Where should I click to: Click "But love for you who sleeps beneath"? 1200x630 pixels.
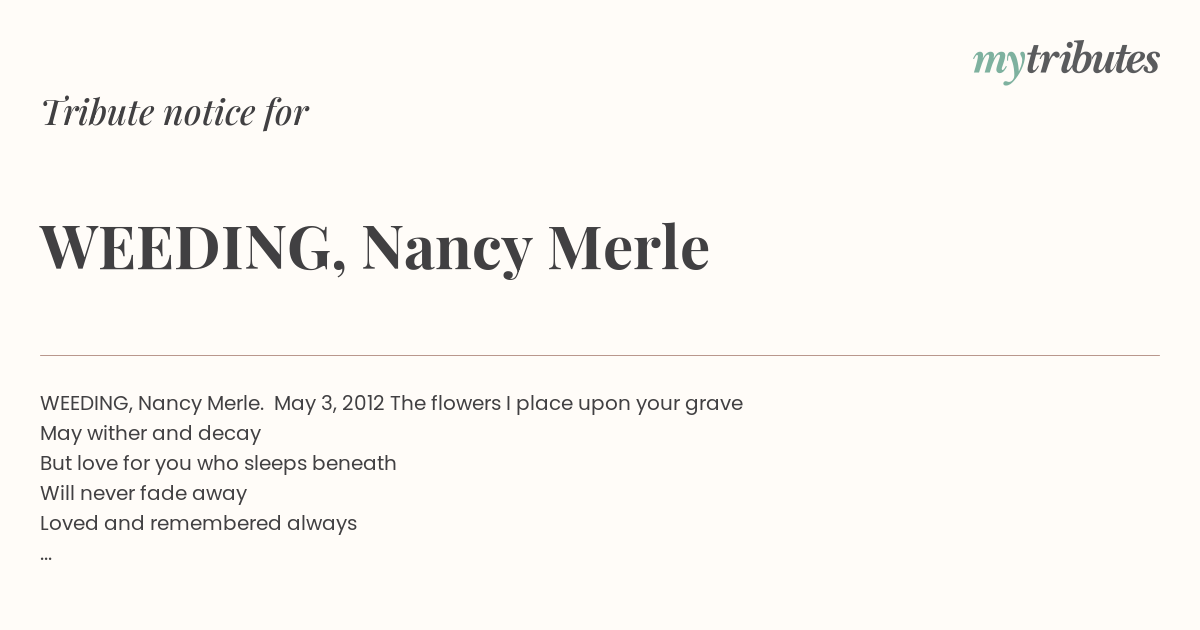(218, 463)
